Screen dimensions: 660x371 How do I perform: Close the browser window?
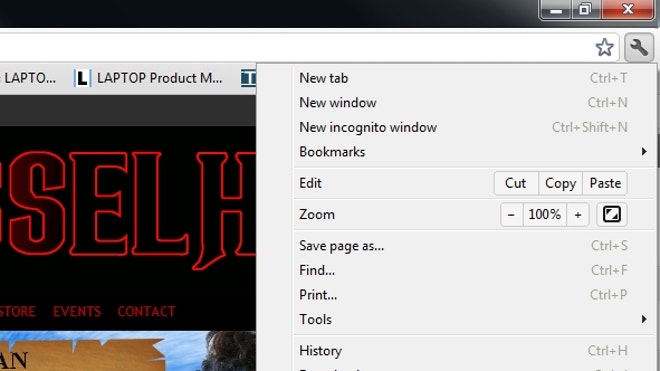tap(628, 10)
